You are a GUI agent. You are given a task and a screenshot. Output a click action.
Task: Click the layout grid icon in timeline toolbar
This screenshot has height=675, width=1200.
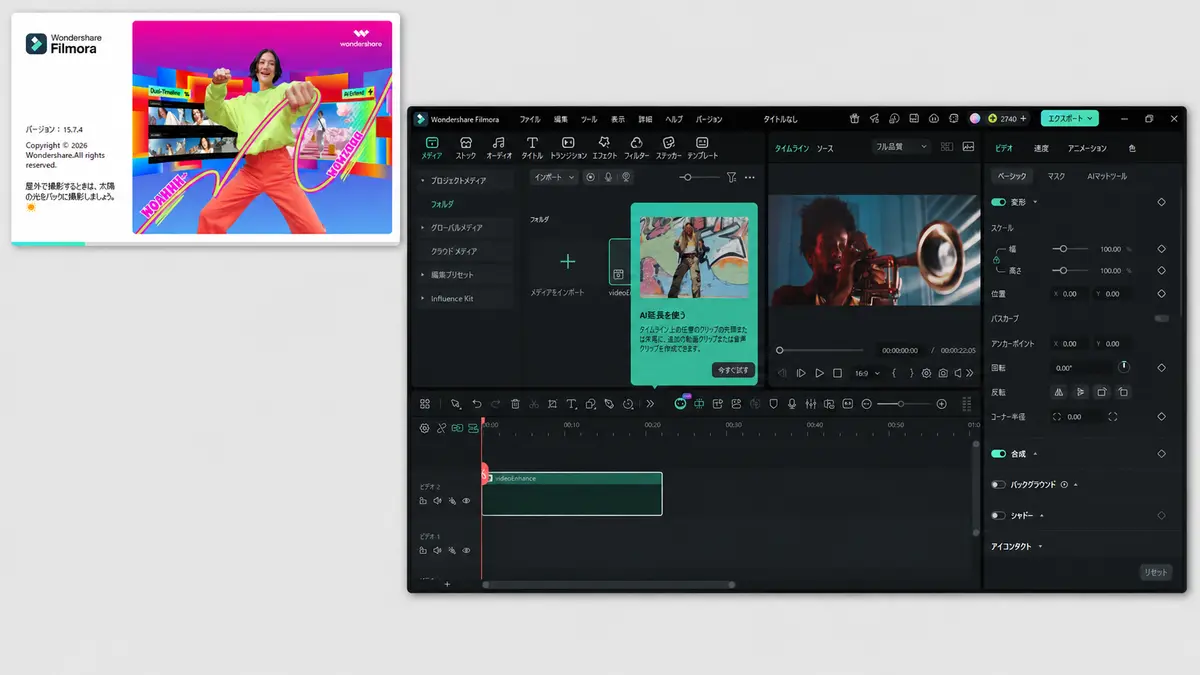pyautogui.click(x=425, y=404)
